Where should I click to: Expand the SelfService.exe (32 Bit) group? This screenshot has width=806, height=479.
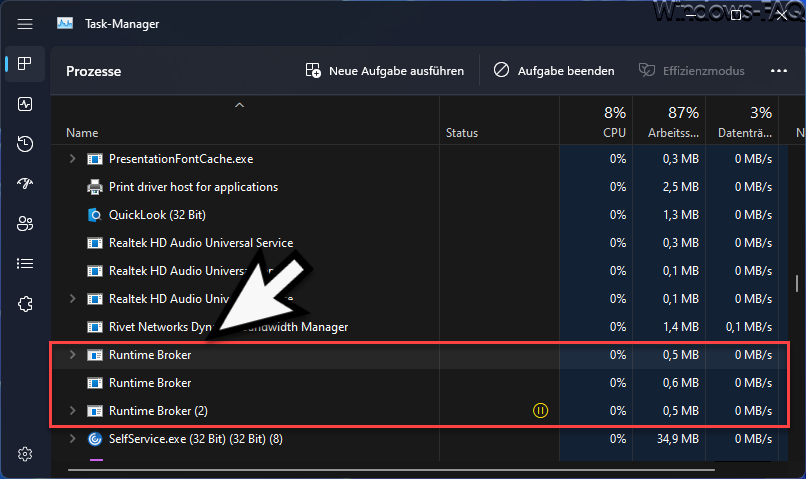pos(72,439)
